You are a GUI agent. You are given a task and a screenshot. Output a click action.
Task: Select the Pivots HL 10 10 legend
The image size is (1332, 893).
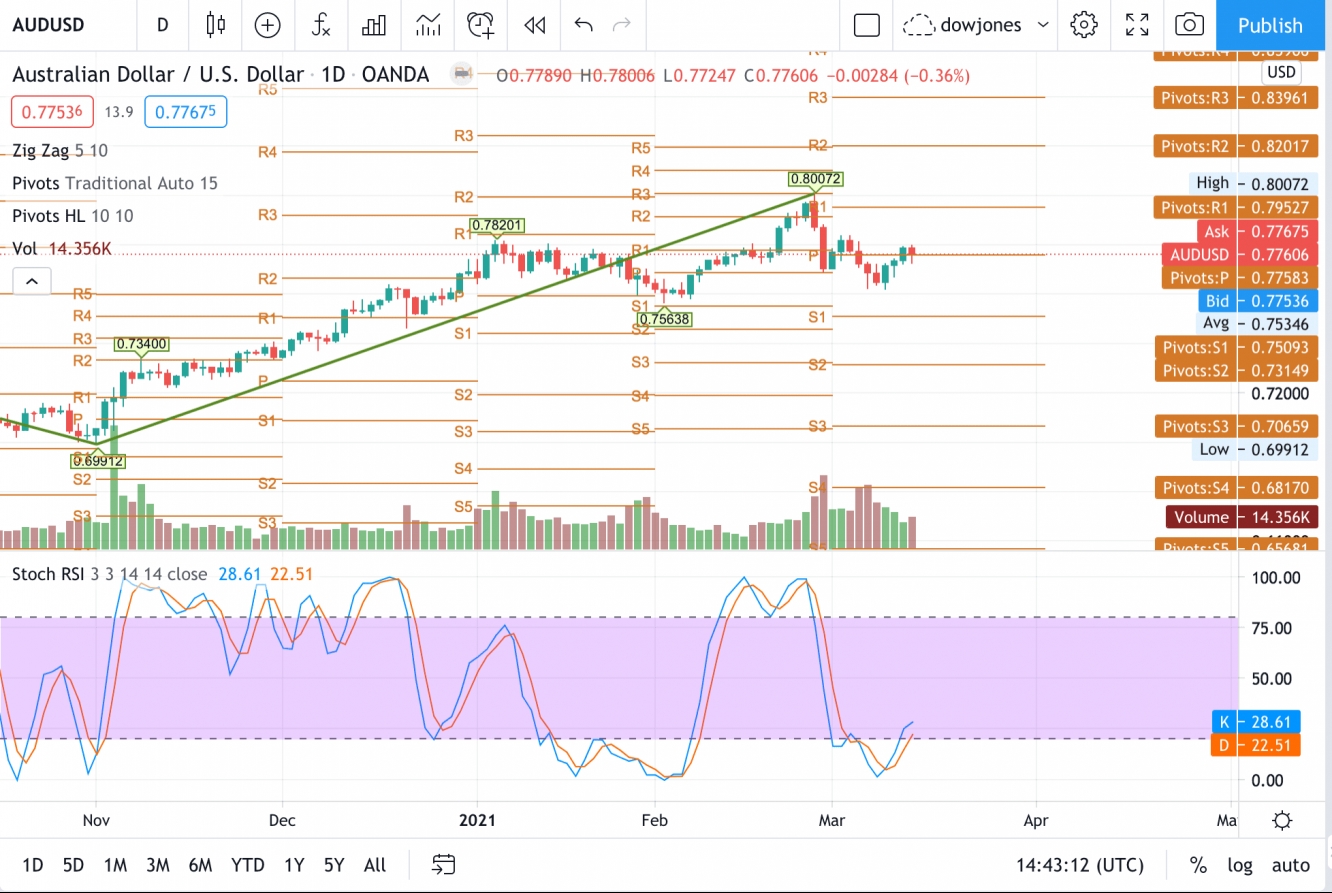pyautogui.click(x=73, y=216)
